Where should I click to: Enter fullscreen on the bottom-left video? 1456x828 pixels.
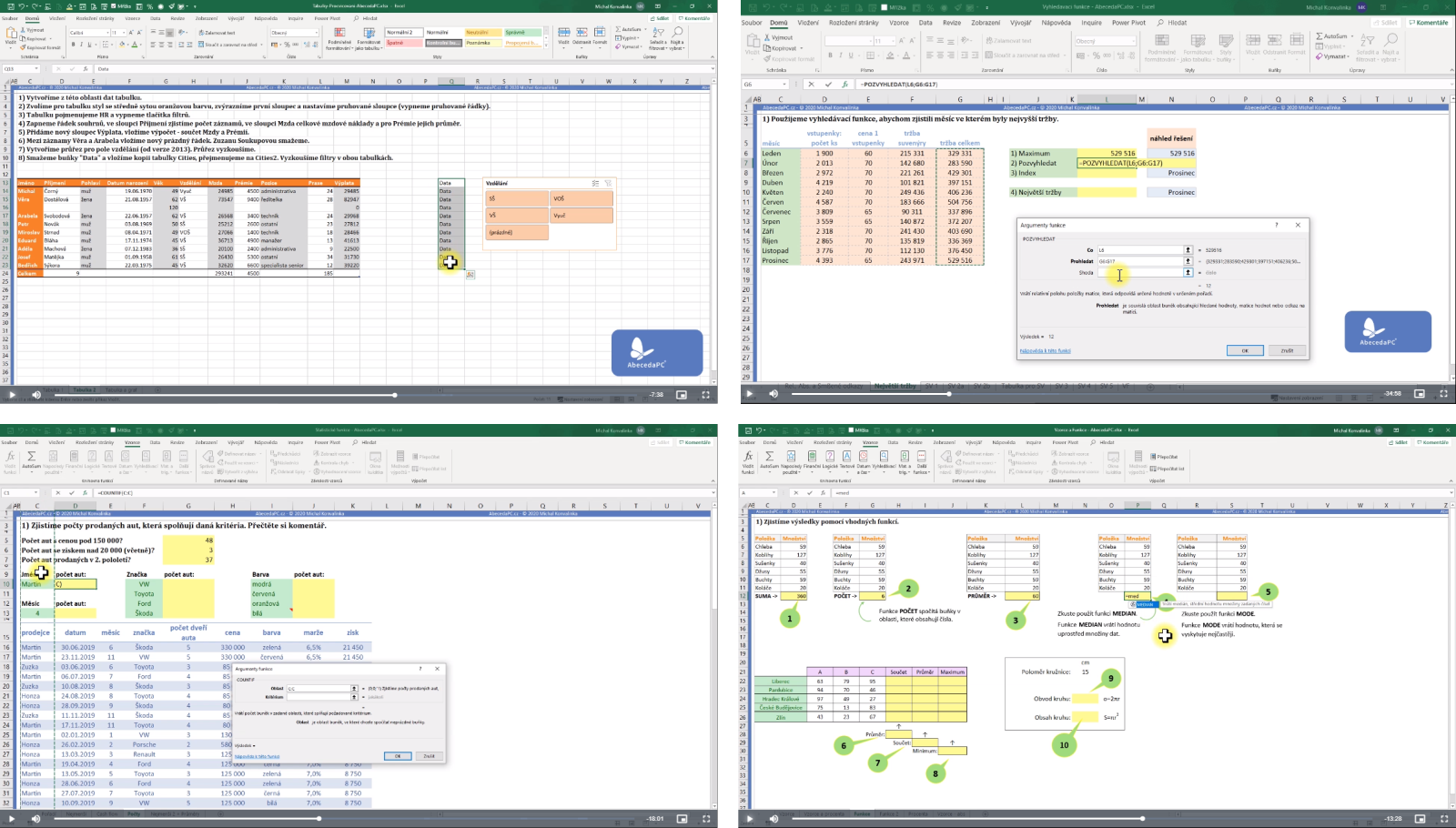tap(705, 819)
